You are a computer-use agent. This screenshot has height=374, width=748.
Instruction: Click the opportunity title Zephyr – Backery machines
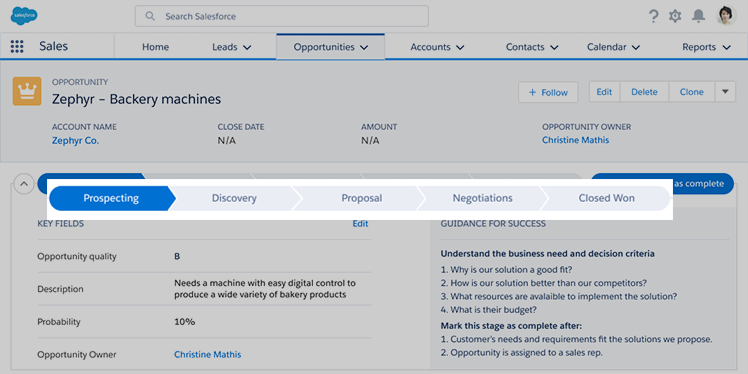[136, 99]
